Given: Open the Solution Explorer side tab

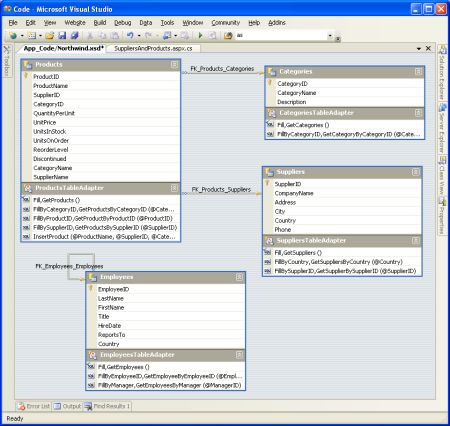Looking at the screenshot, I should [442, 73].
